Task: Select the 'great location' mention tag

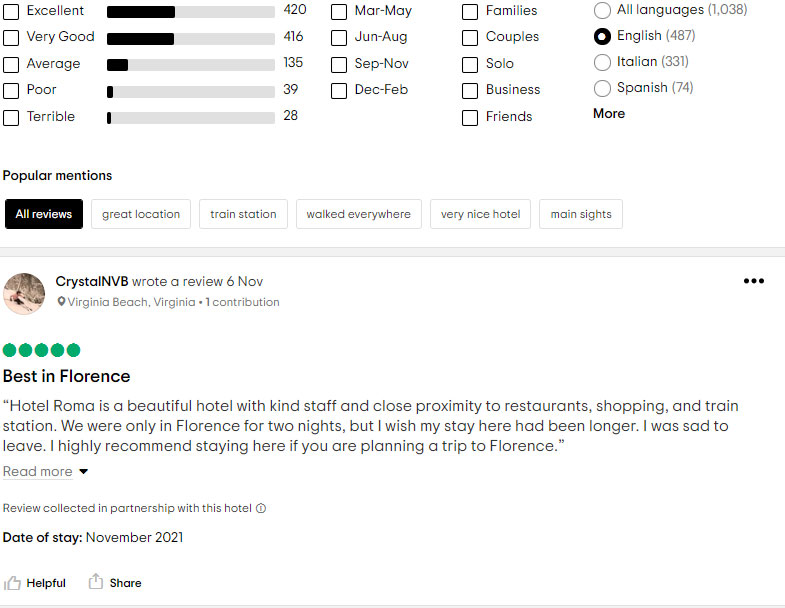Action: tap(141, 214)
